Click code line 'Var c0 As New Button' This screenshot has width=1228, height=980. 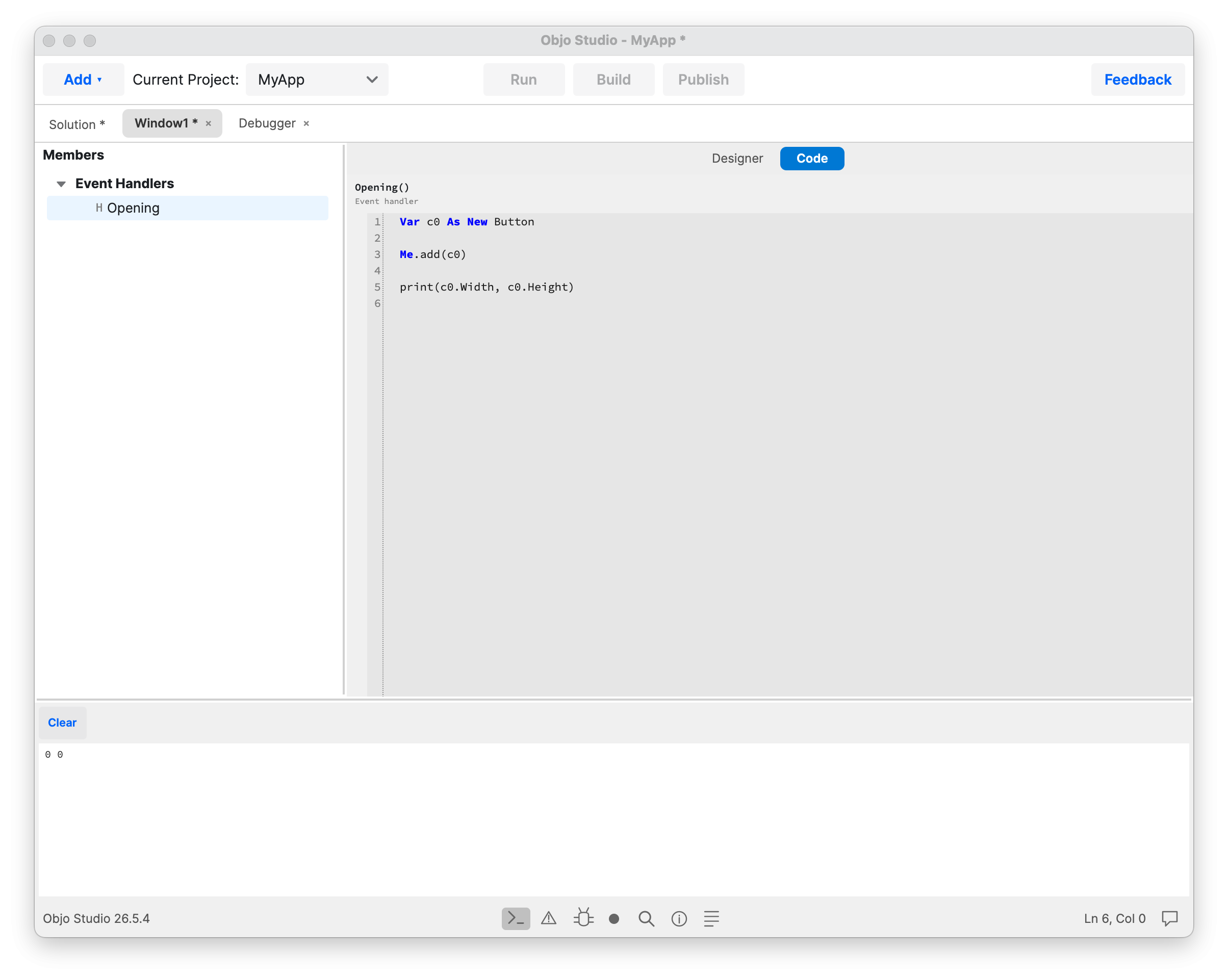(467, 222)
